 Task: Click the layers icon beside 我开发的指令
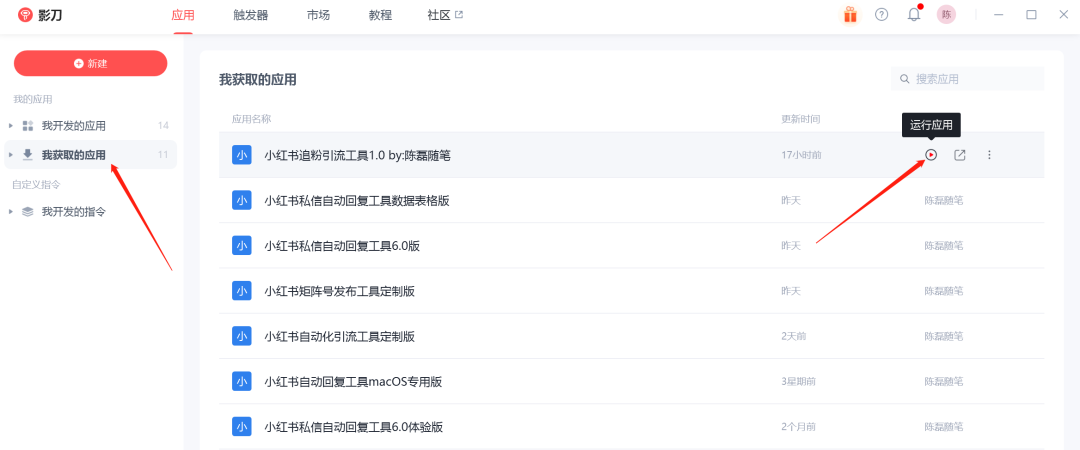[28, 212]
